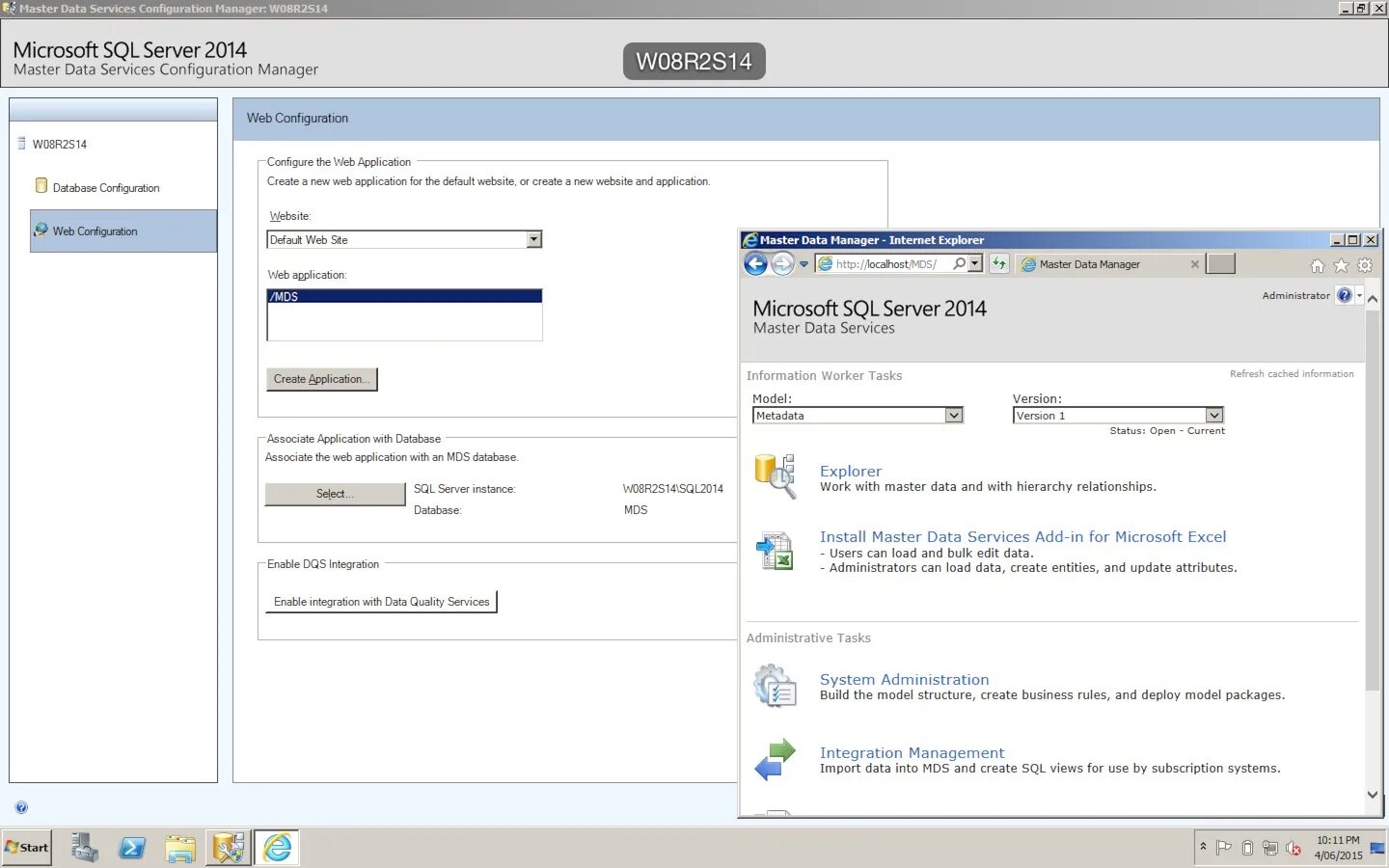The image size is (1389, 868).
Task: Click the Explorer magnifier icon
Action: pos(775,476)
